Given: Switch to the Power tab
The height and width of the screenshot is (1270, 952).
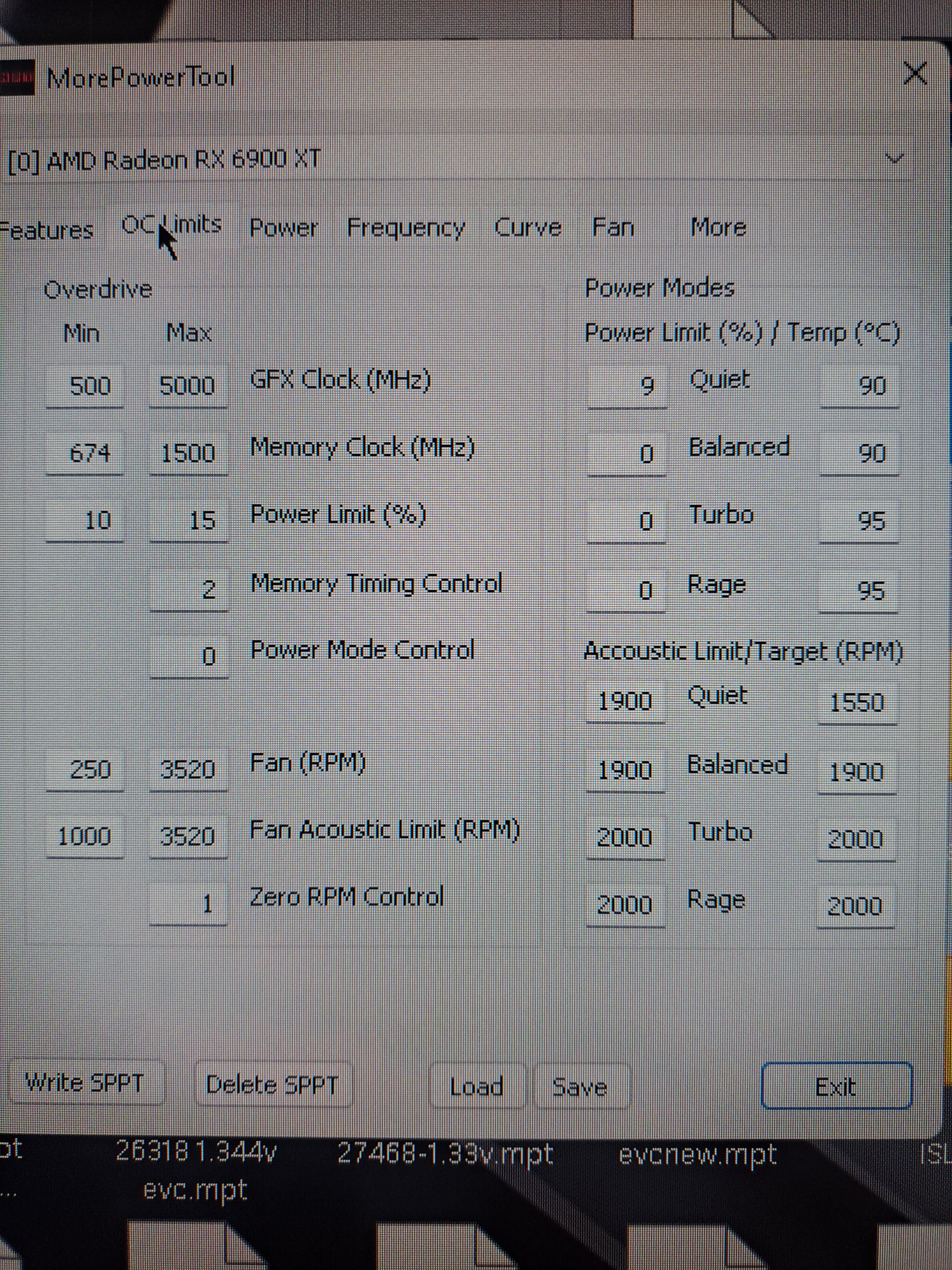Looking at the screenshot, I should point(283,228).
